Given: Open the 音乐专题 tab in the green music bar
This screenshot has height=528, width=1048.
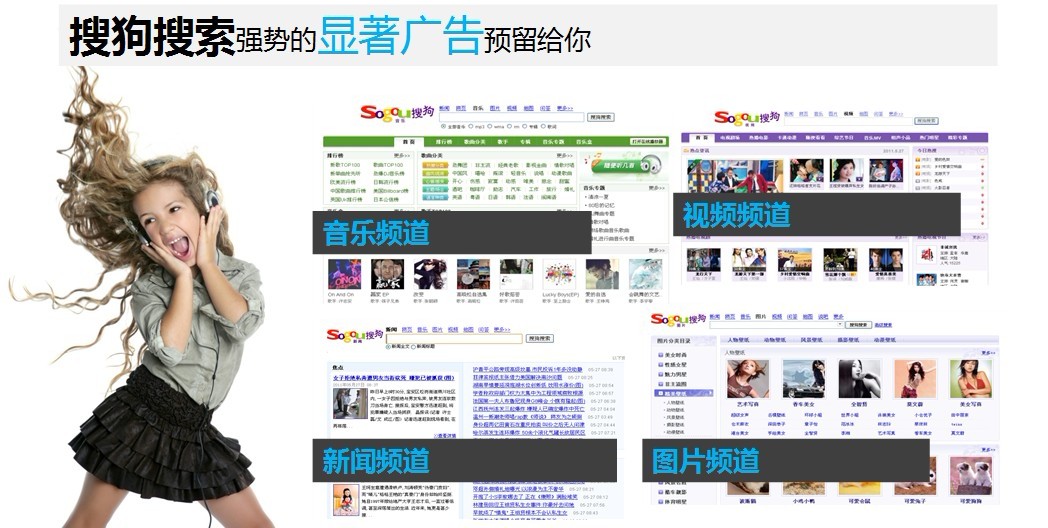Looking at the screenshot, I should coord(553,142).
